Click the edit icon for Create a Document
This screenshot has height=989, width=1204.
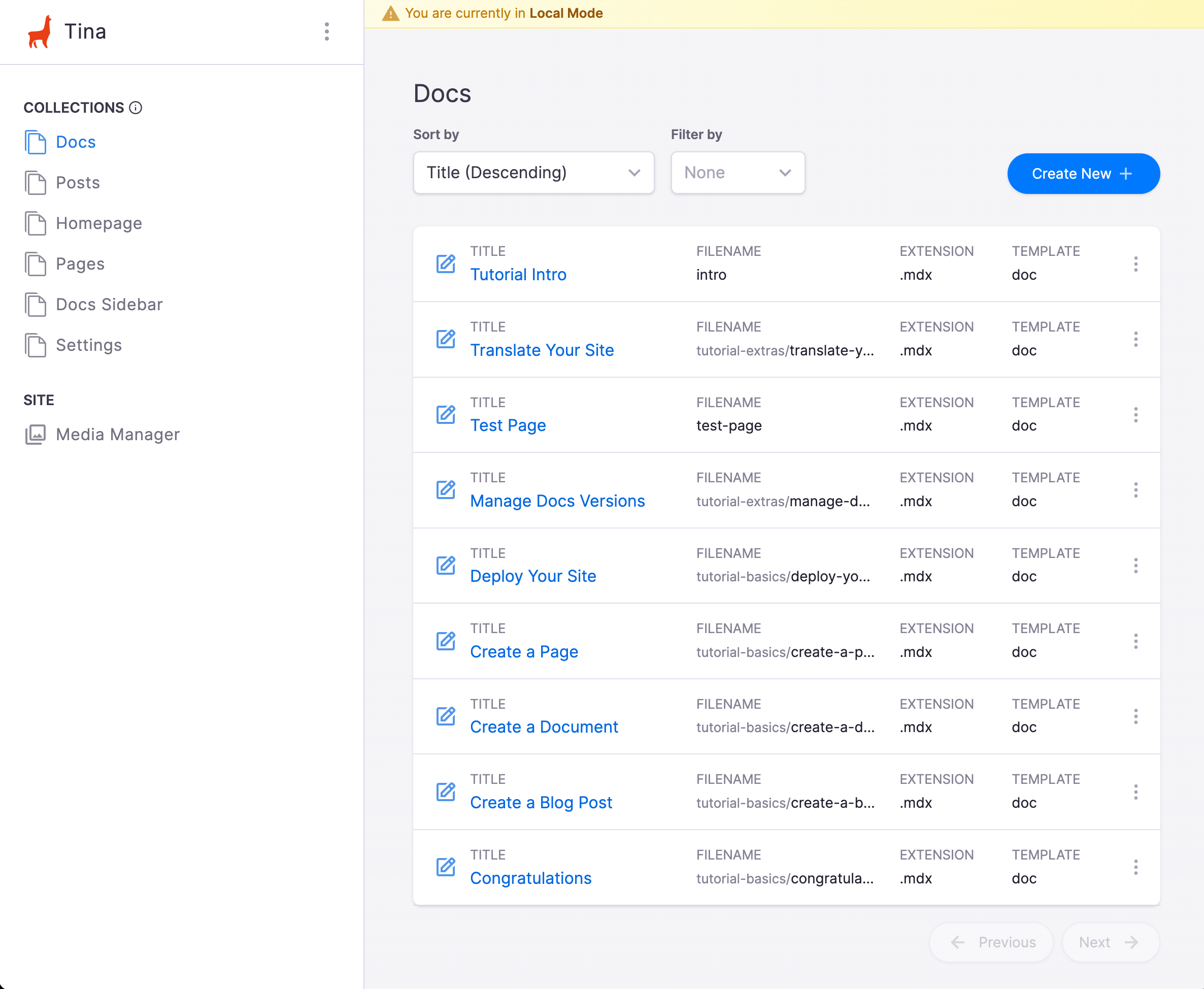click(445, 716)
